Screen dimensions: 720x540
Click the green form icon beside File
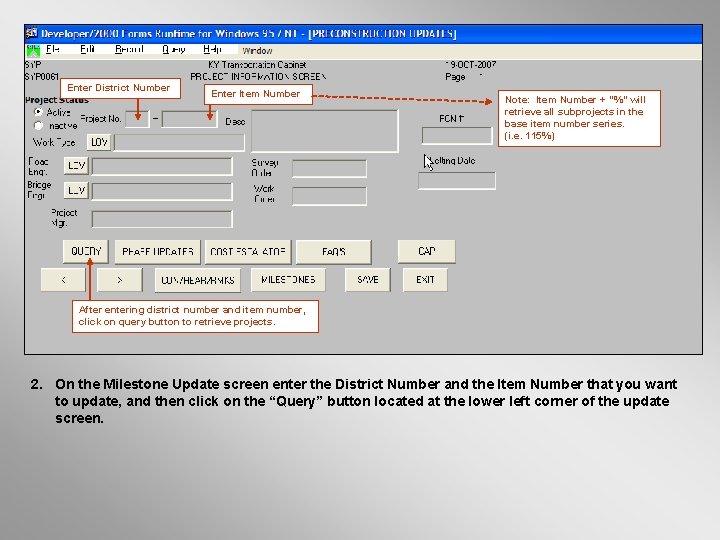tap(33, 51)
